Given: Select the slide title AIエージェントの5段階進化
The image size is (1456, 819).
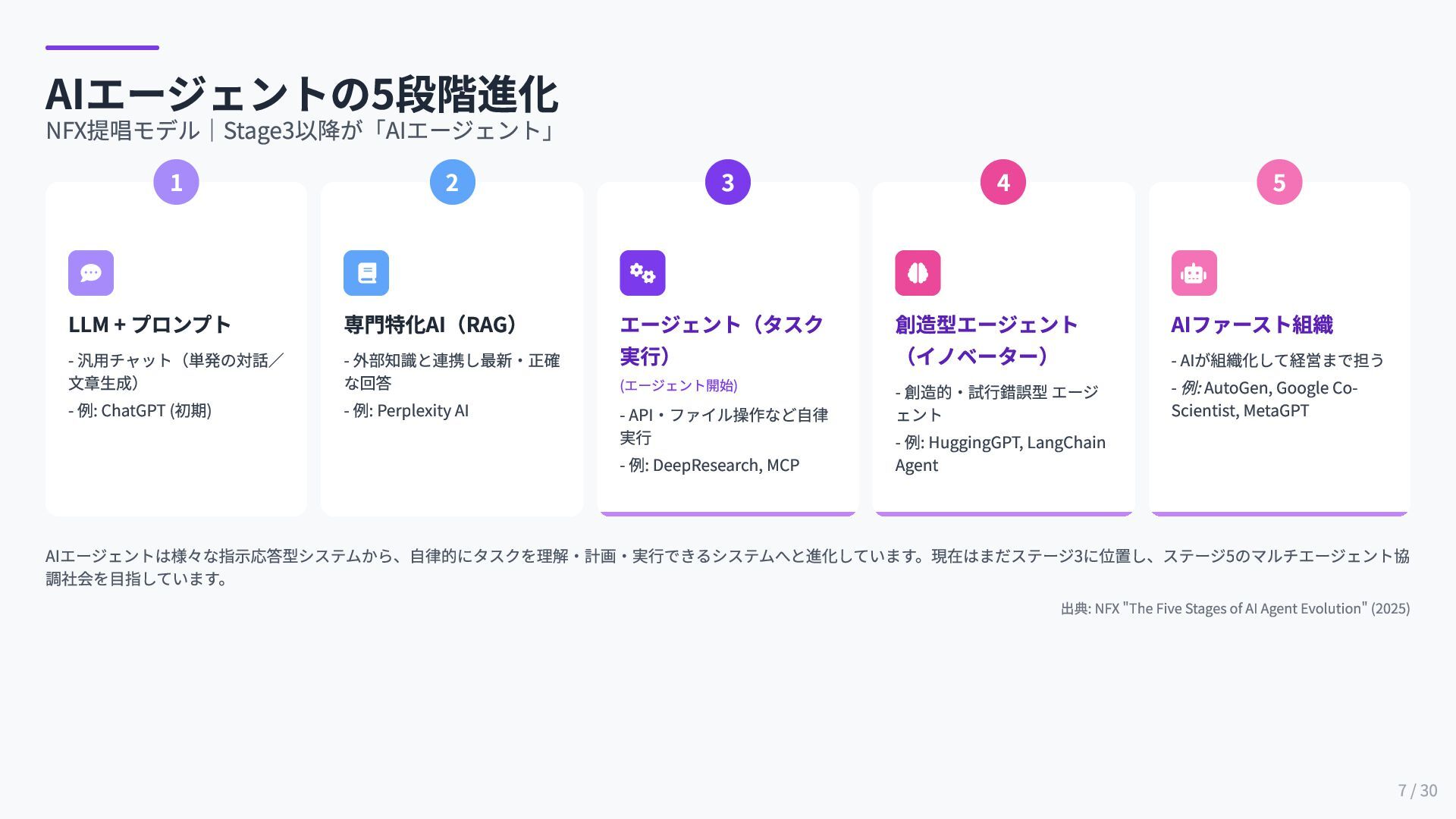Looking at the screenshot, I should [302, 94].
